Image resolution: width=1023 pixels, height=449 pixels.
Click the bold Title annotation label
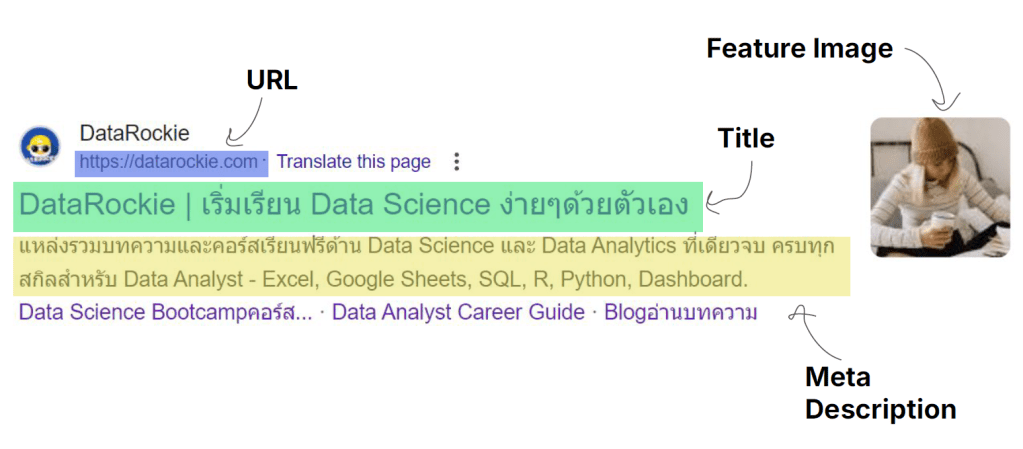(745, 138)
